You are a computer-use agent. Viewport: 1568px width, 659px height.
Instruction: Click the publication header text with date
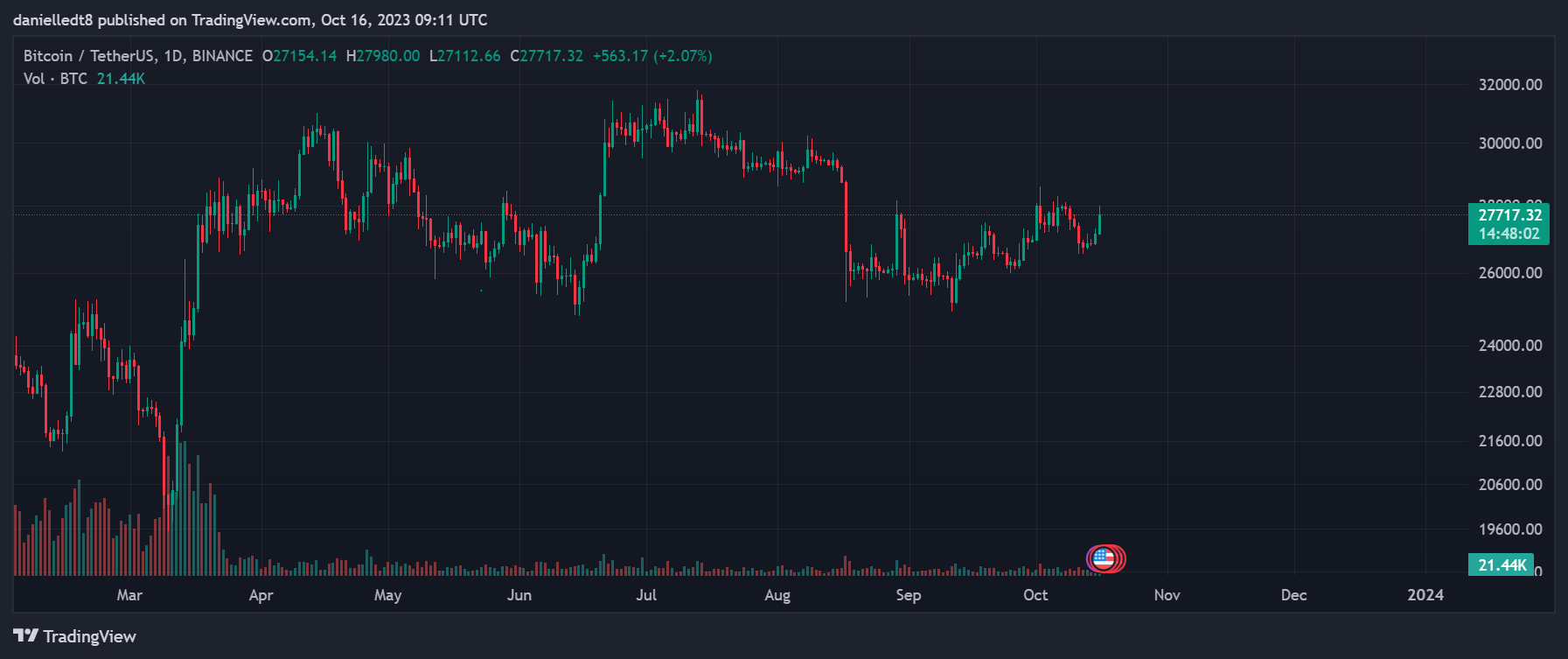250,20
